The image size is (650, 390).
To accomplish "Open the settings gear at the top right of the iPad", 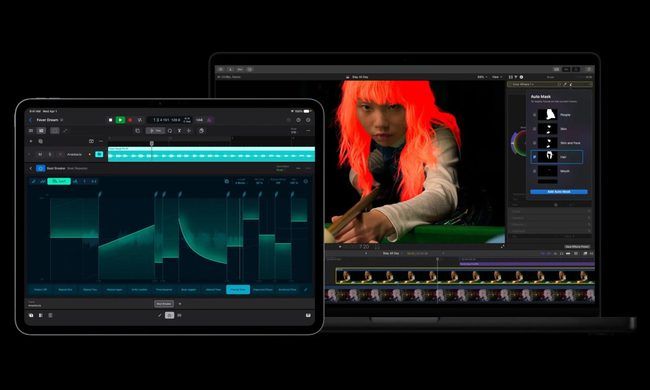I will [x=308, y=120].
